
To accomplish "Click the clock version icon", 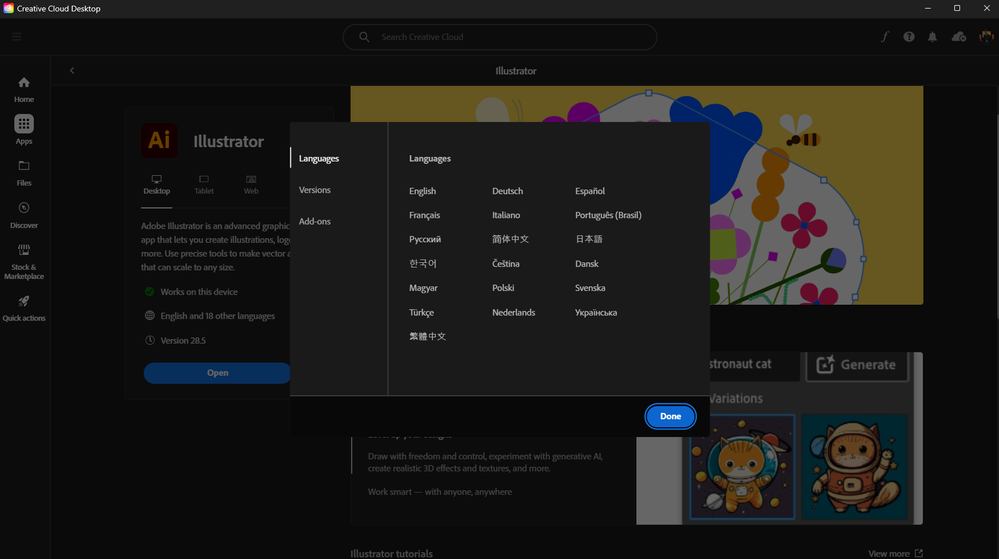I will coord(150,340).
